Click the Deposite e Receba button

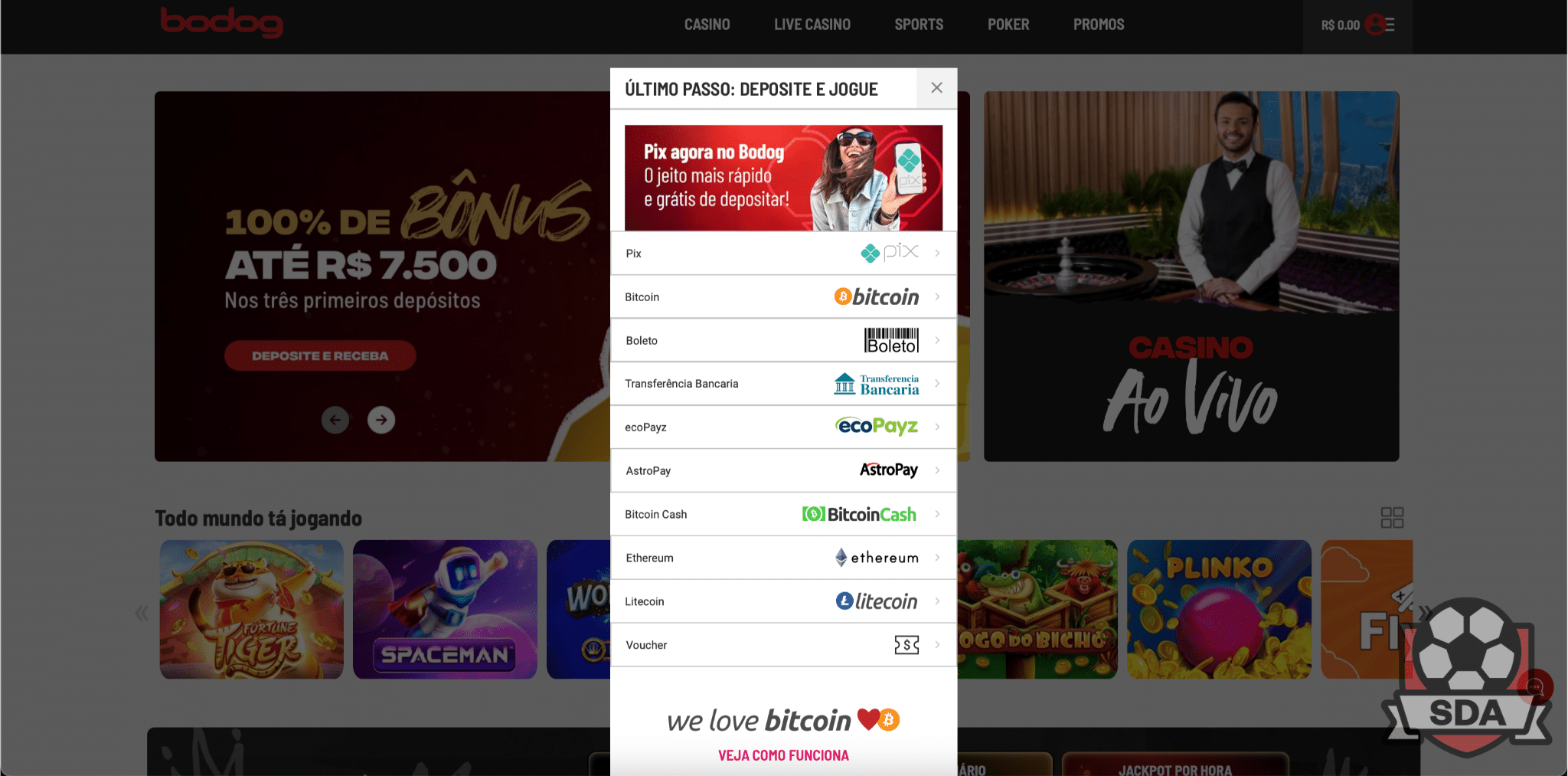coord(320,355)
